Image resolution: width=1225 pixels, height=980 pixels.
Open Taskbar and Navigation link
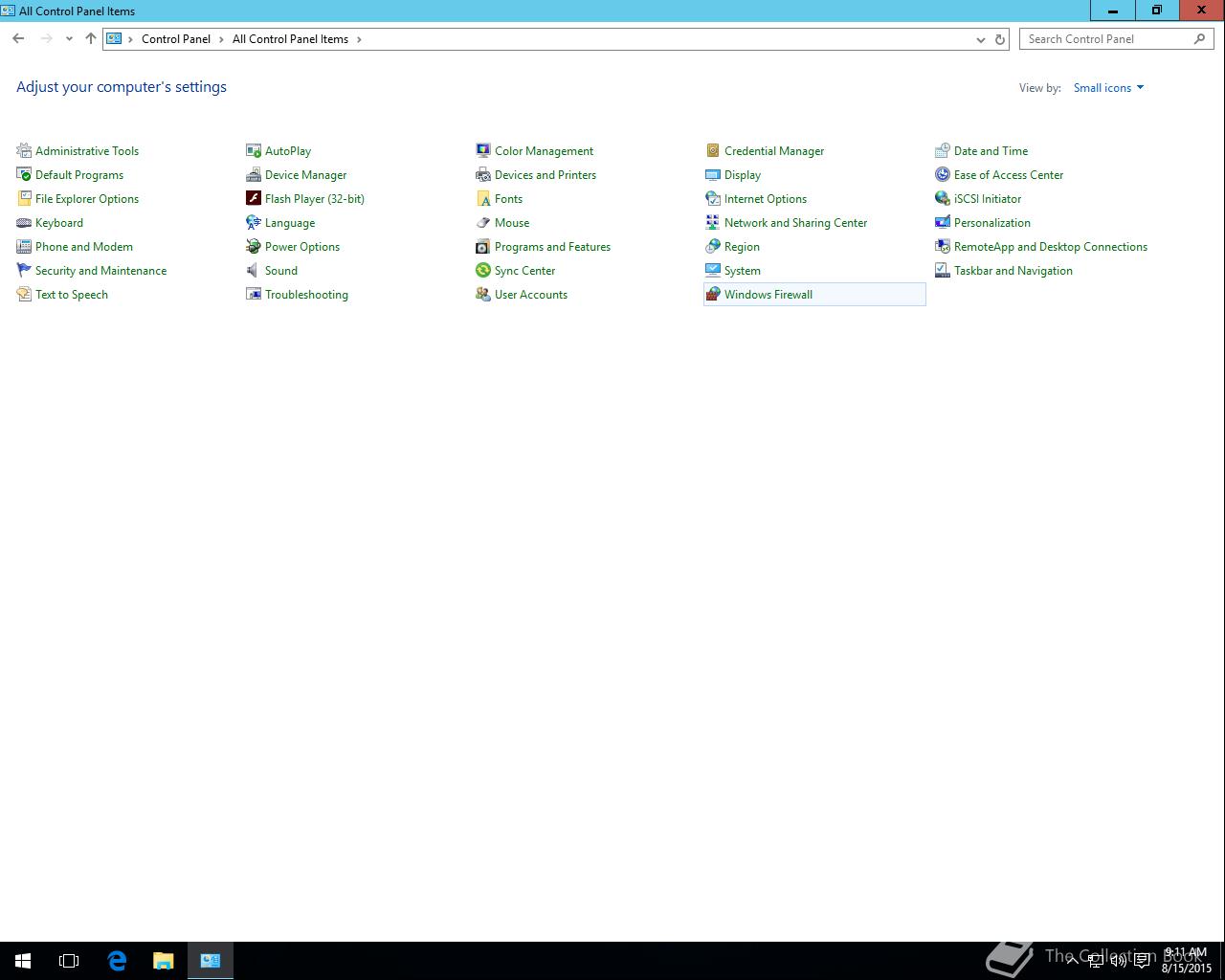1013,271
